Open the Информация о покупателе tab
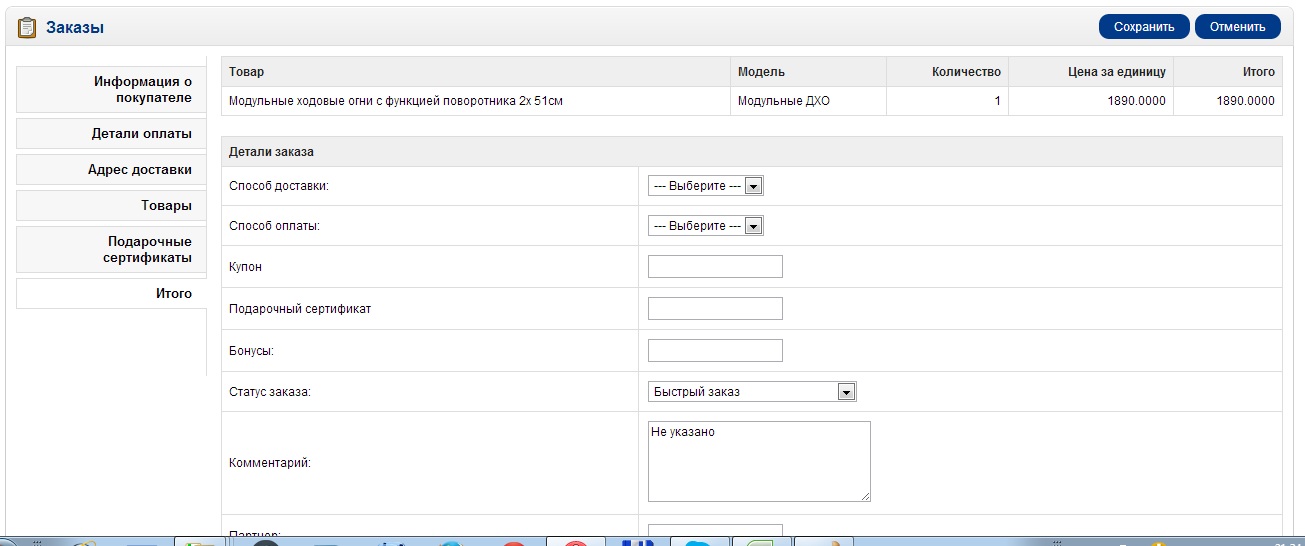The image size is (1305, 546). [111, 90]
